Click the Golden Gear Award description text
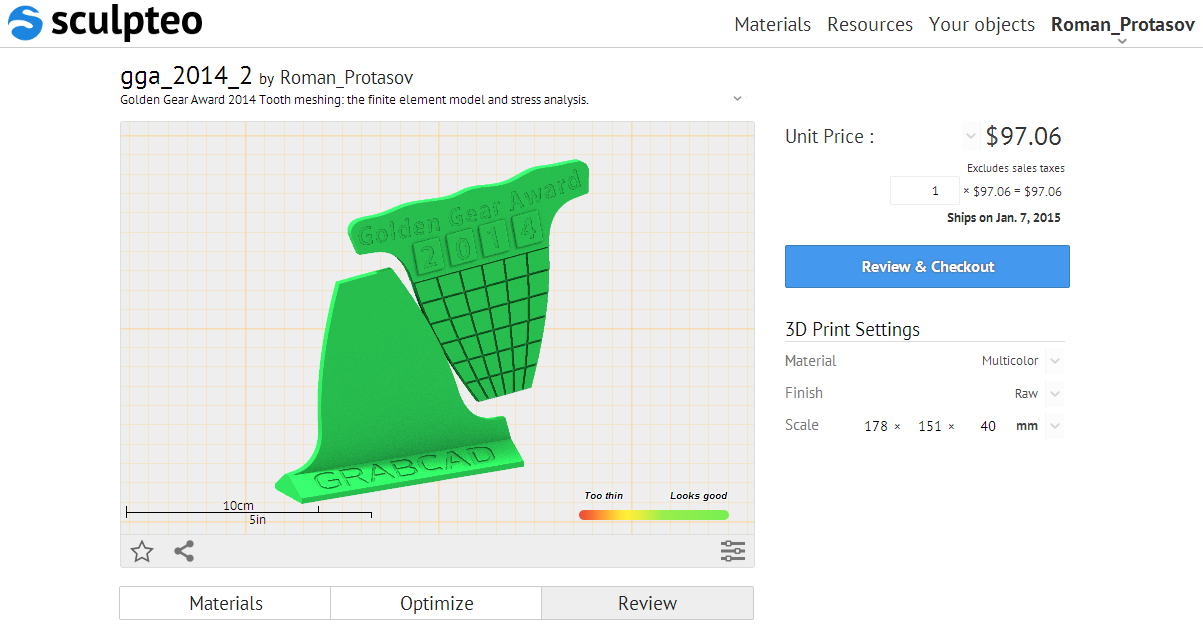Viewport: 1203px width, 629px height. 354,100
